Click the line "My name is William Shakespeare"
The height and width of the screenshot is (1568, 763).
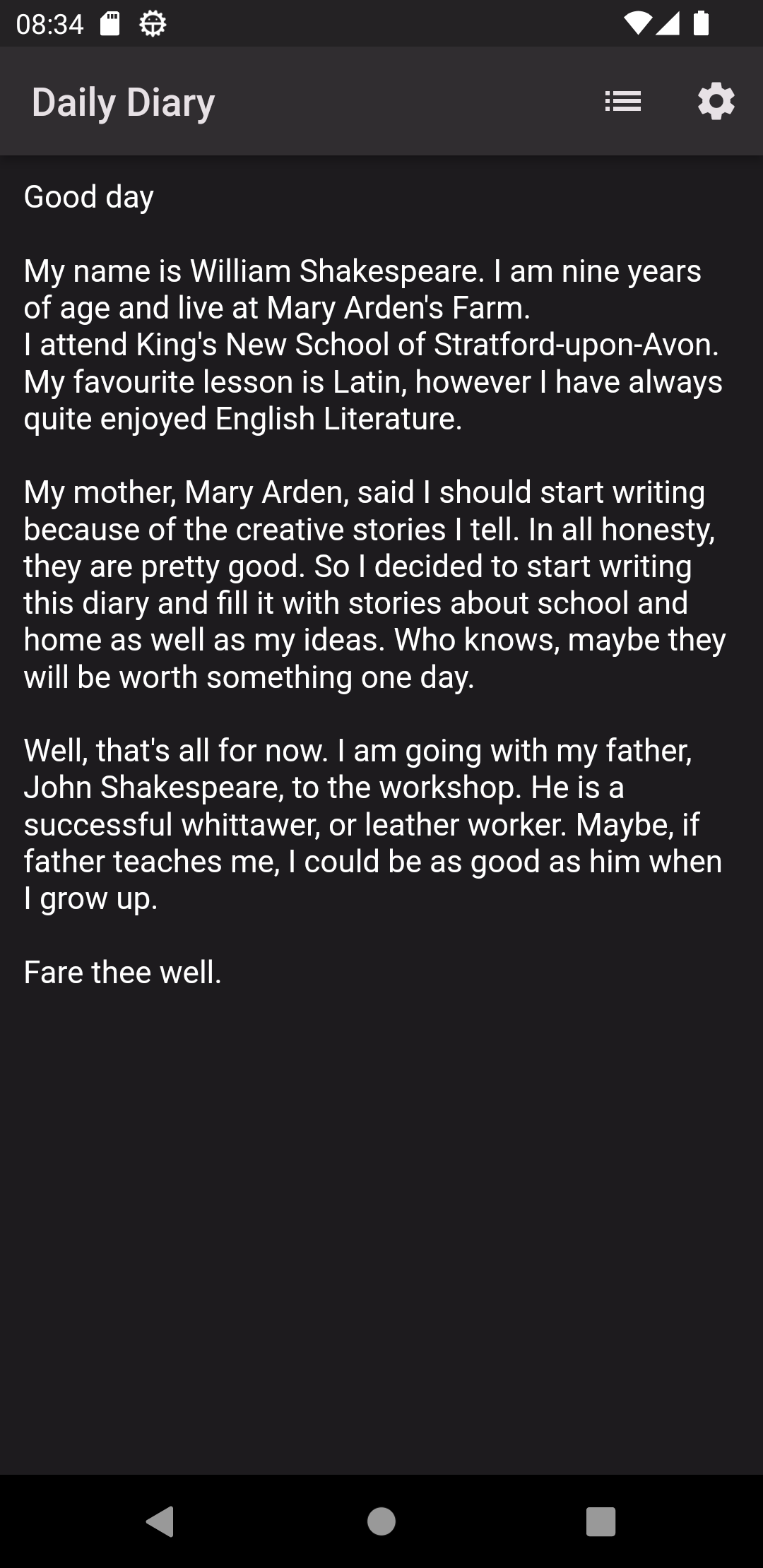coord(362,271)
